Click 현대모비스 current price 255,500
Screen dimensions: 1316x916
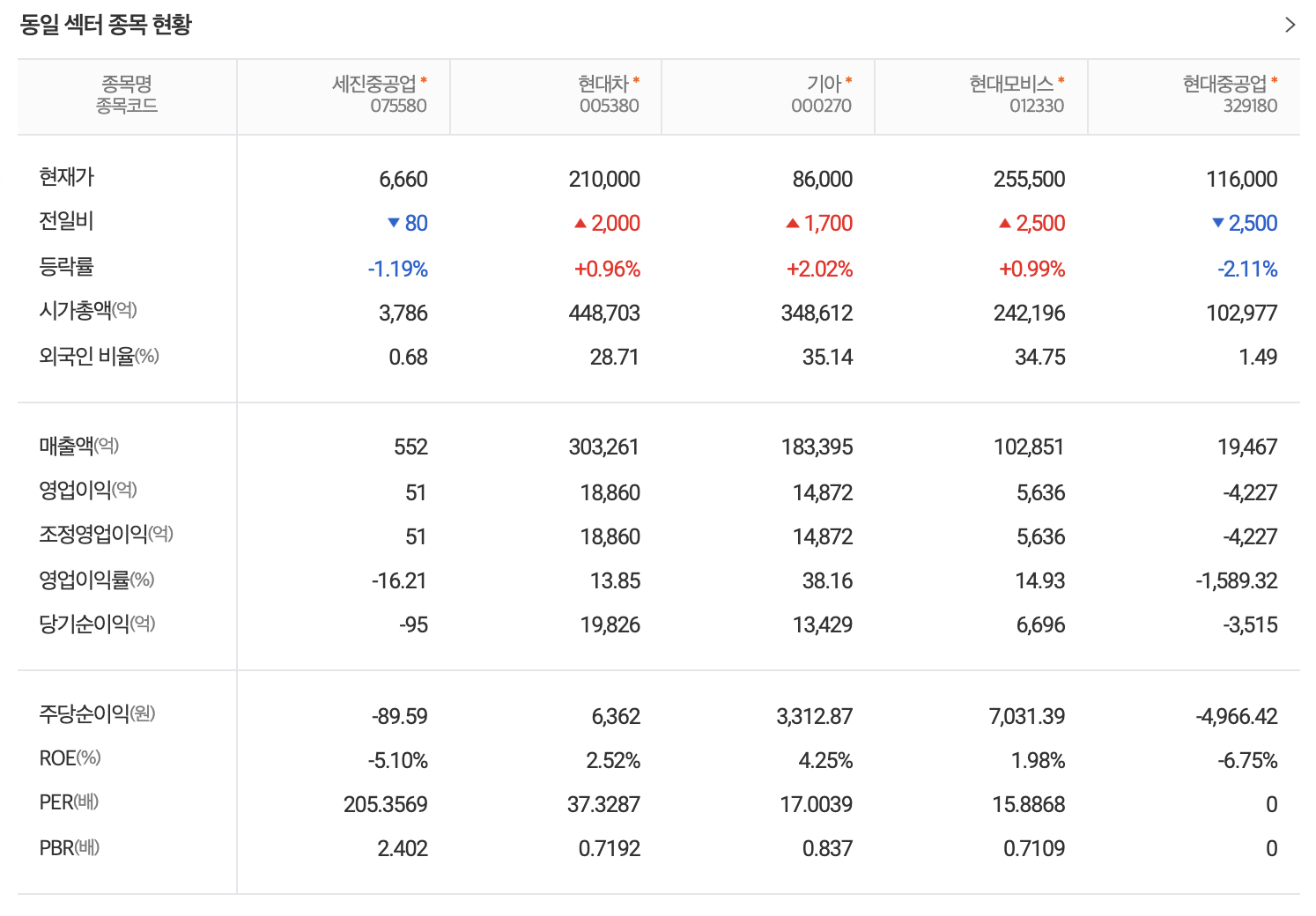1030,179
